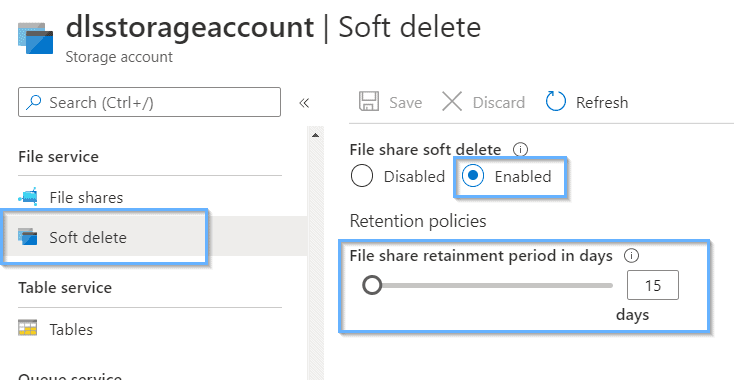Click the File shares icon
The height and width of the screenshot is (380, 734).
pyautogui.click(x=28, y=197)
